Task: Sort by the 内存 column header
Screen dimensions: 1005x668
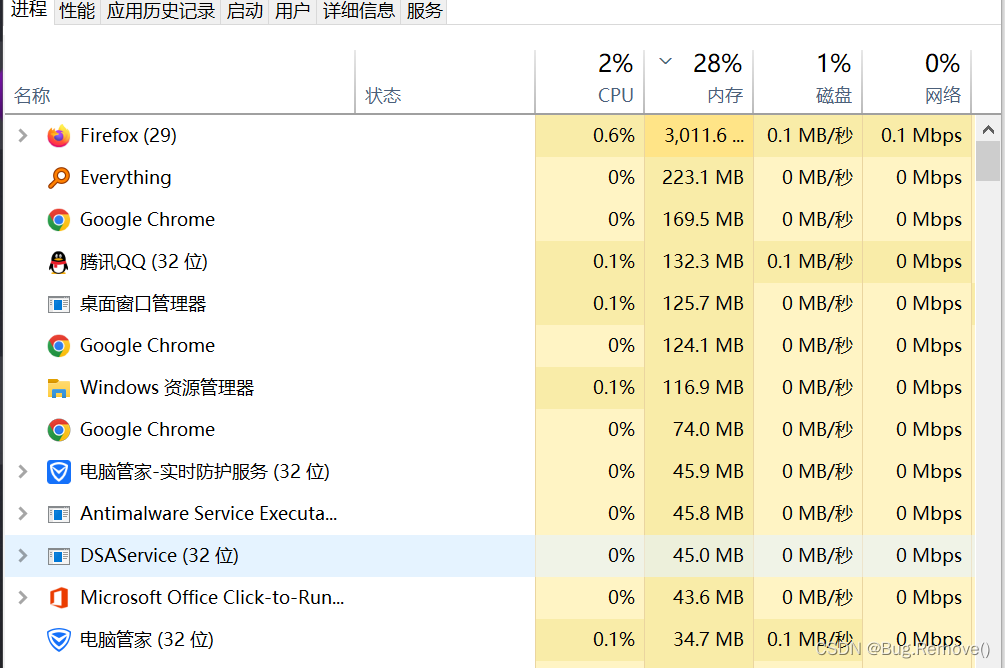Action: click(x=699, y=82)
